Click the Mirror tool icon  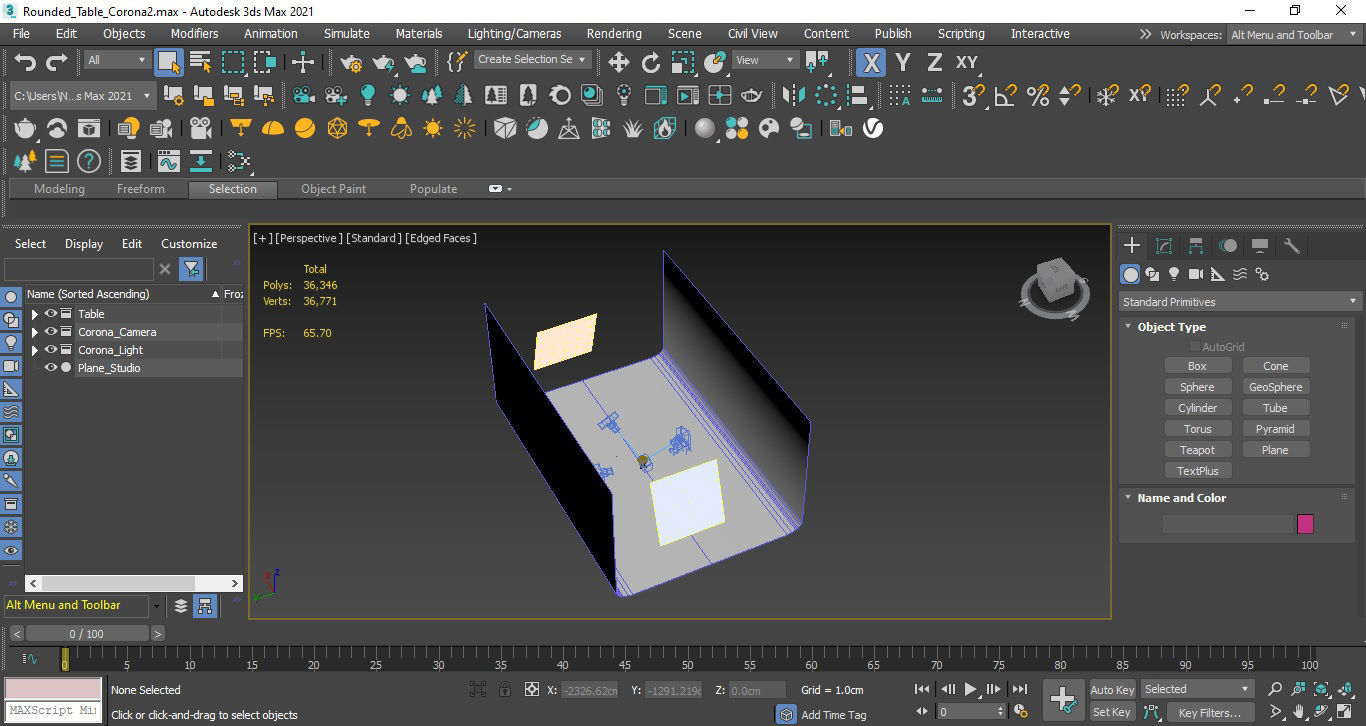793,96
